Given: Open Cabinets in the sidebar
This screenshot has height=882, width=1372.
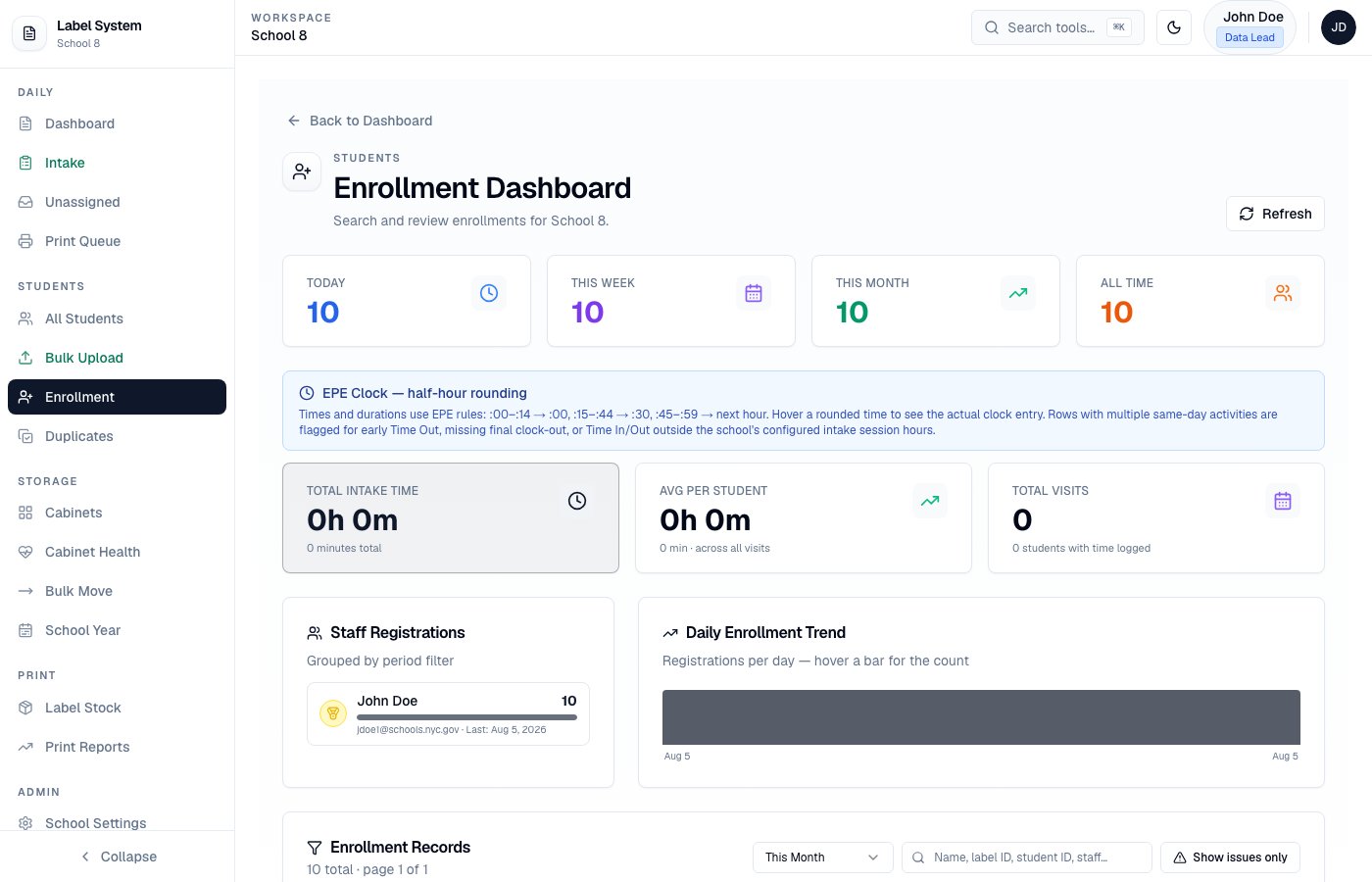Looking at the screenshot, I should click(x=117, y=513).
